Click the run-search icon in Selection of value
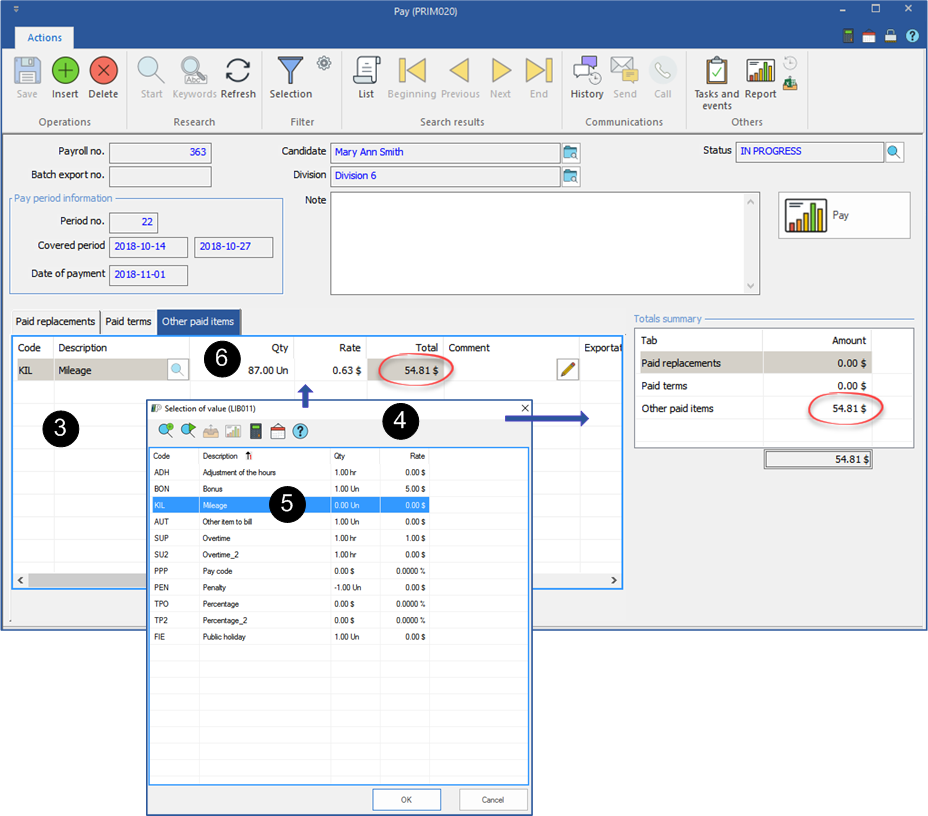Image resolution: width=928 pixels, height=816 pixels. (188, 431)
